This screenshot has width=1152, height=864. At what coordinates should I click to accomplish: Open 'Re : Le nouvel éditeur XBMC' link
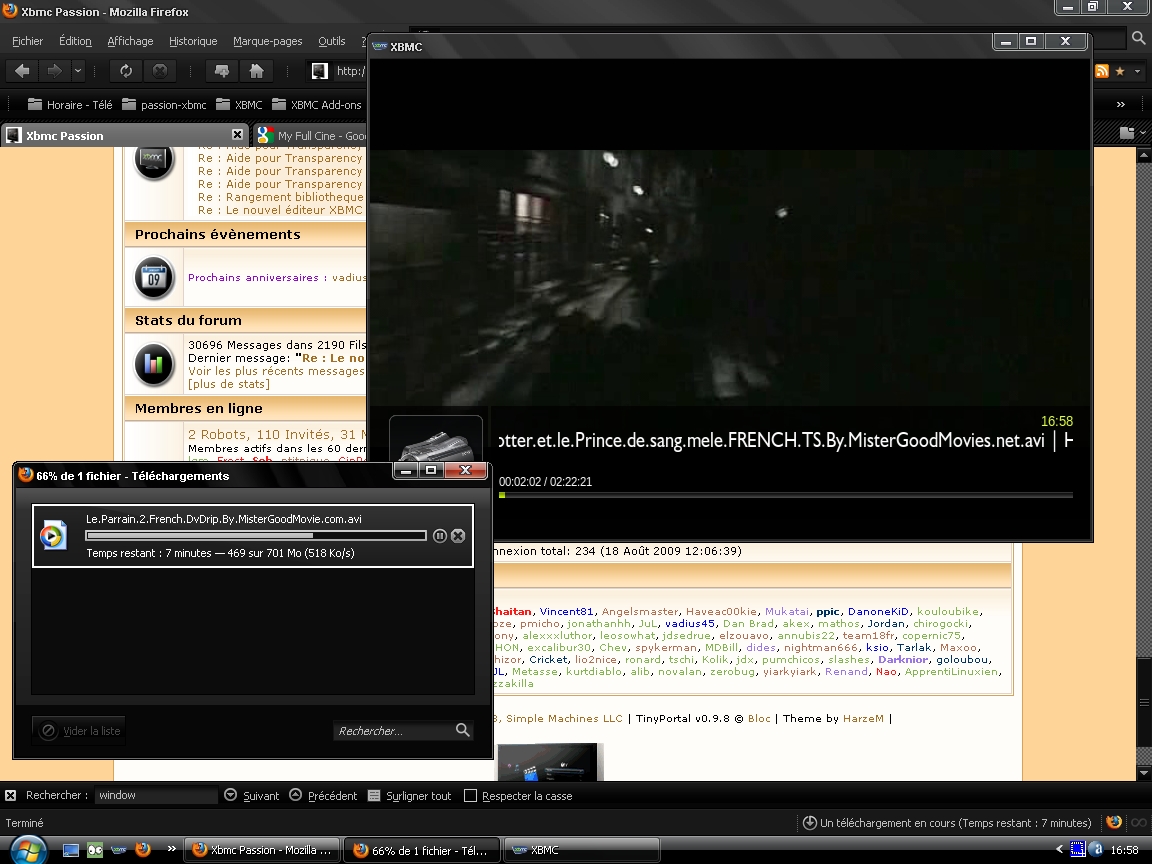pyautogui.click(x=281, y=210)
